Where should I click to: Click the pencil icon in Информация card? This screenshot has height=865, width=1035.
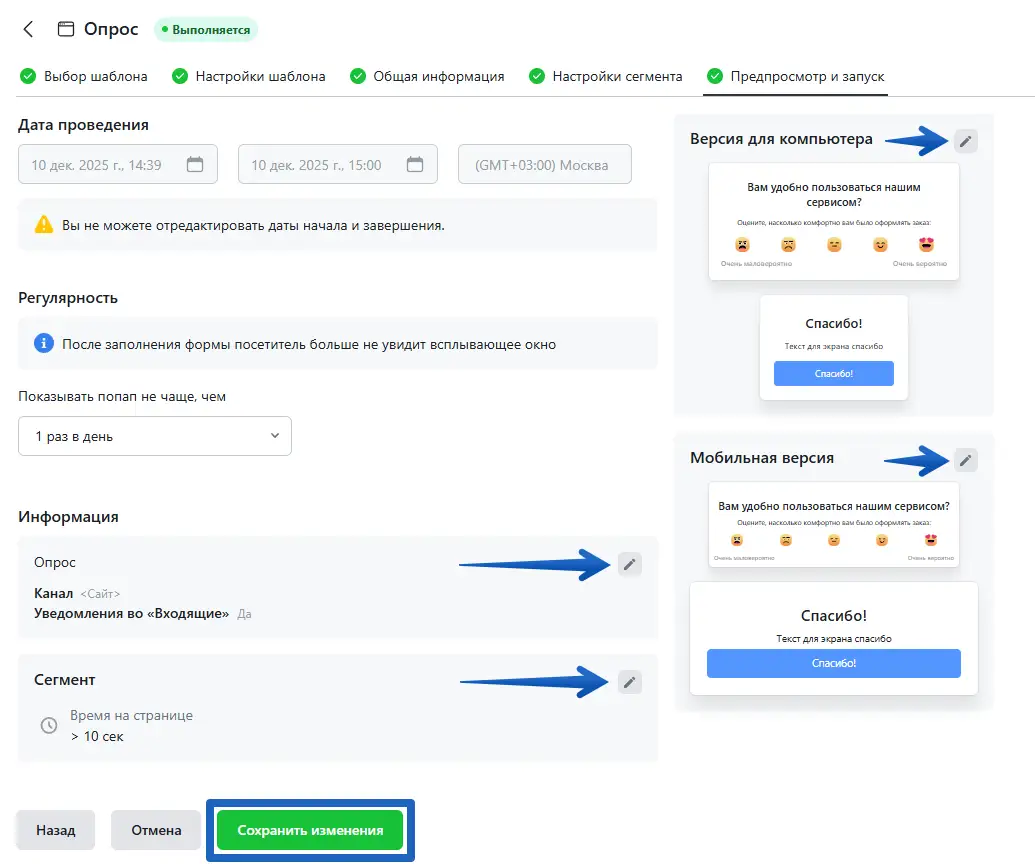point(629,565)
